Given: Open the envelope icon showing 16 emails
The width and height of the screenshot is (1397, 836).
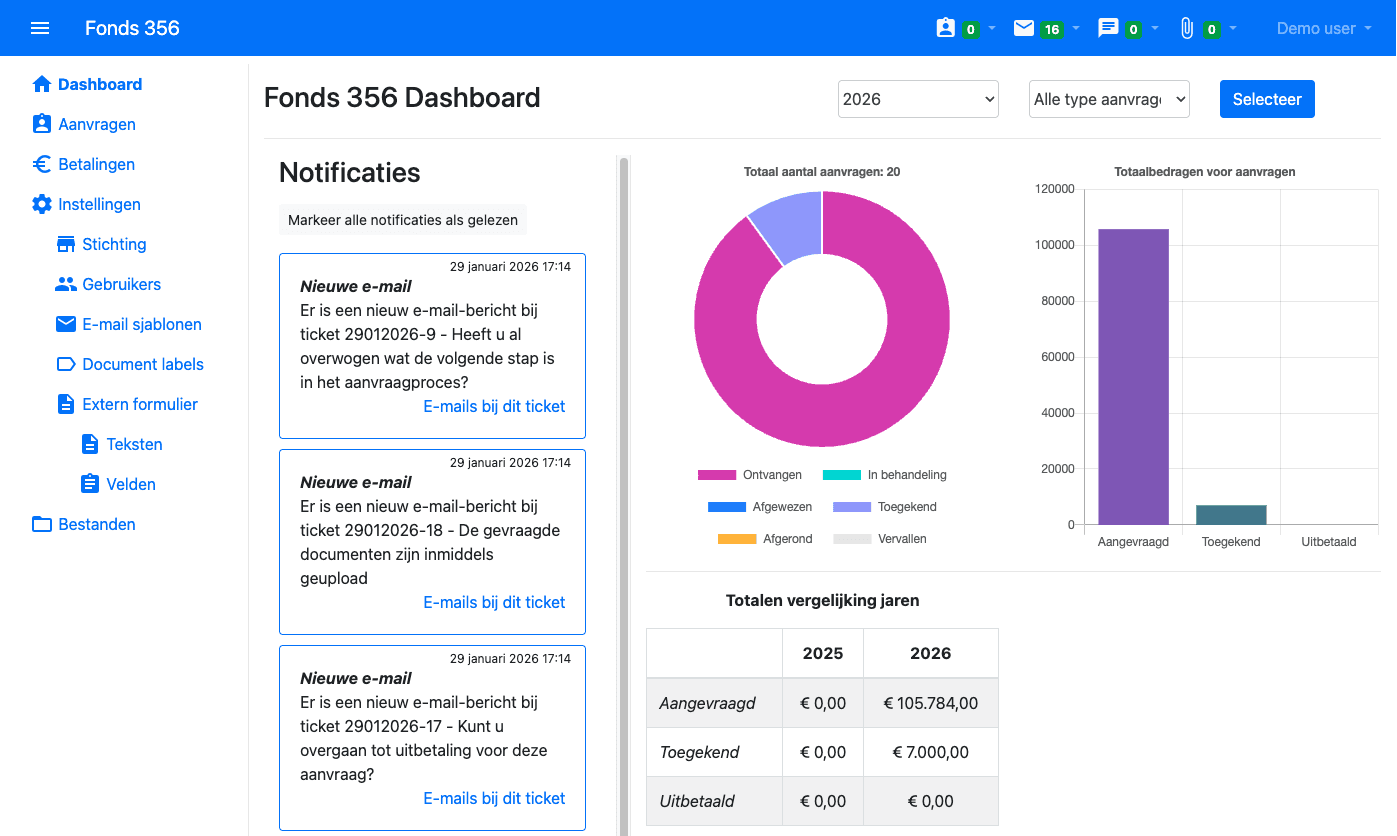Looking at the screenshot, I should point(1024,28).
